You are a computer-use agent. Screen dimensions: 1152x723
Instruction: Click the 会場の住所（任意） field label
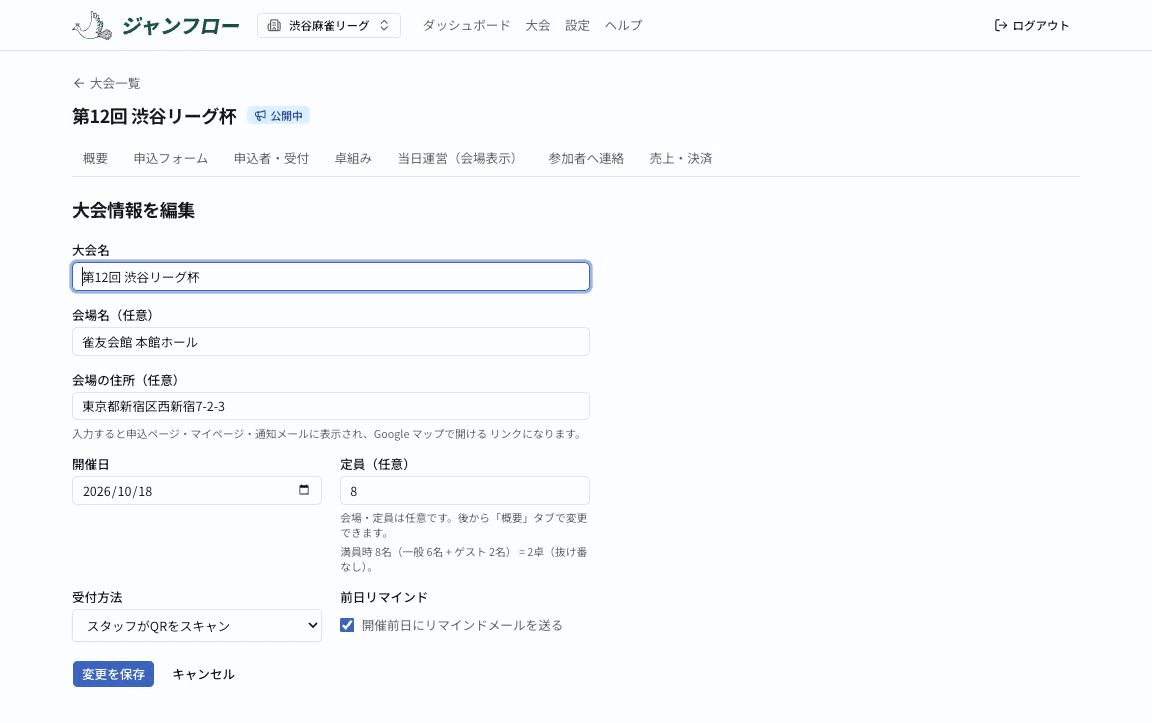128,380
